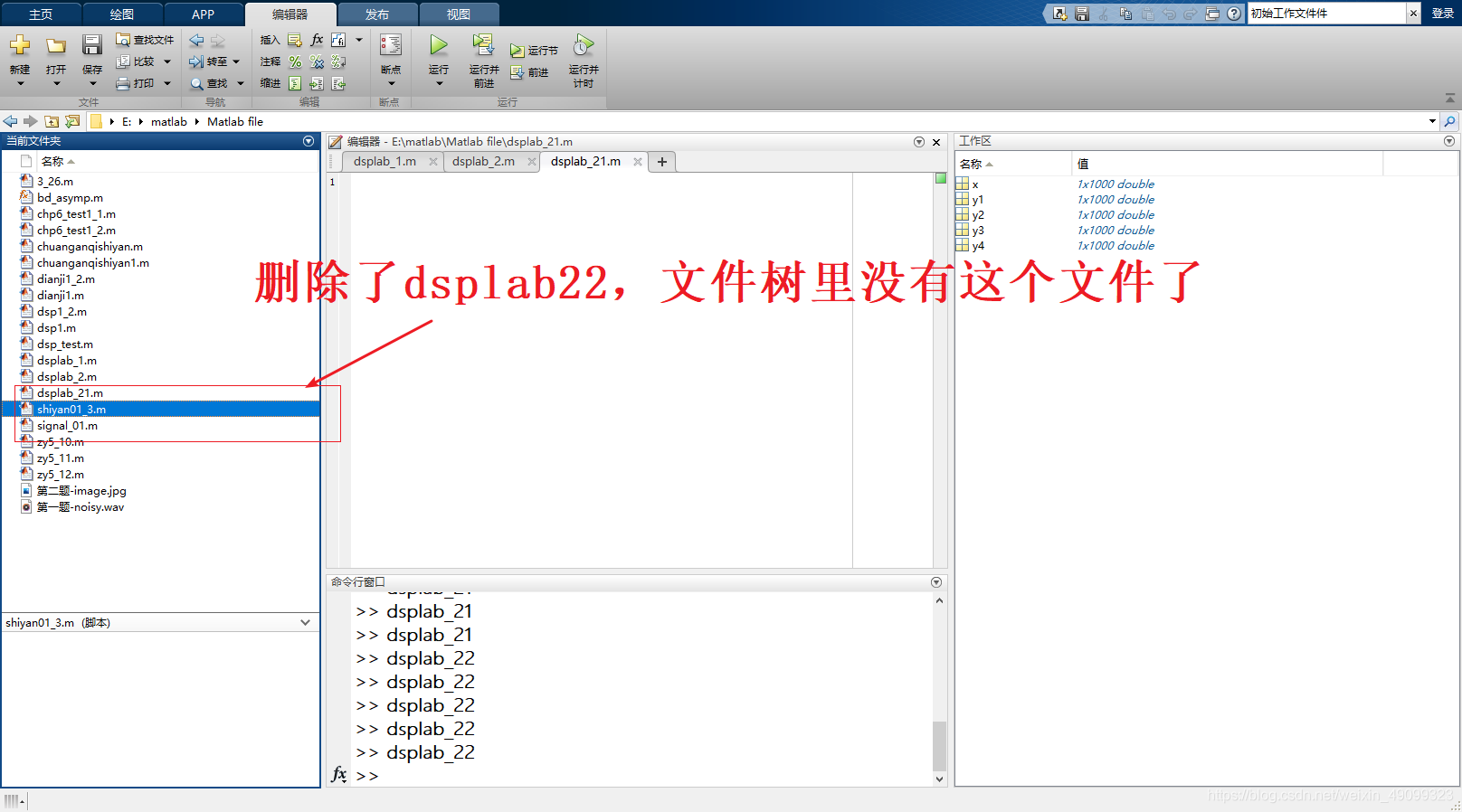
Task: Click the comment percent icon
Action: 295,61
